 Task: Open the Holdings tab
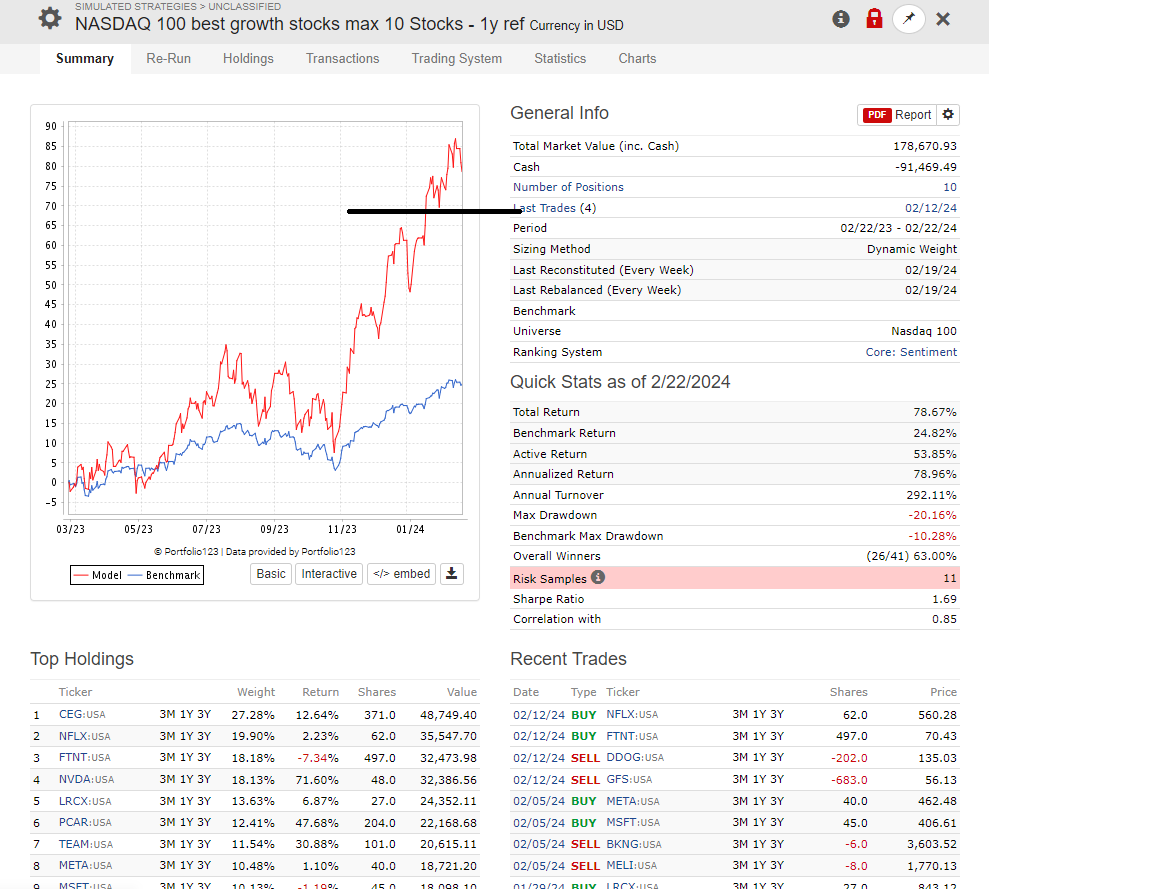pos(248,59)
